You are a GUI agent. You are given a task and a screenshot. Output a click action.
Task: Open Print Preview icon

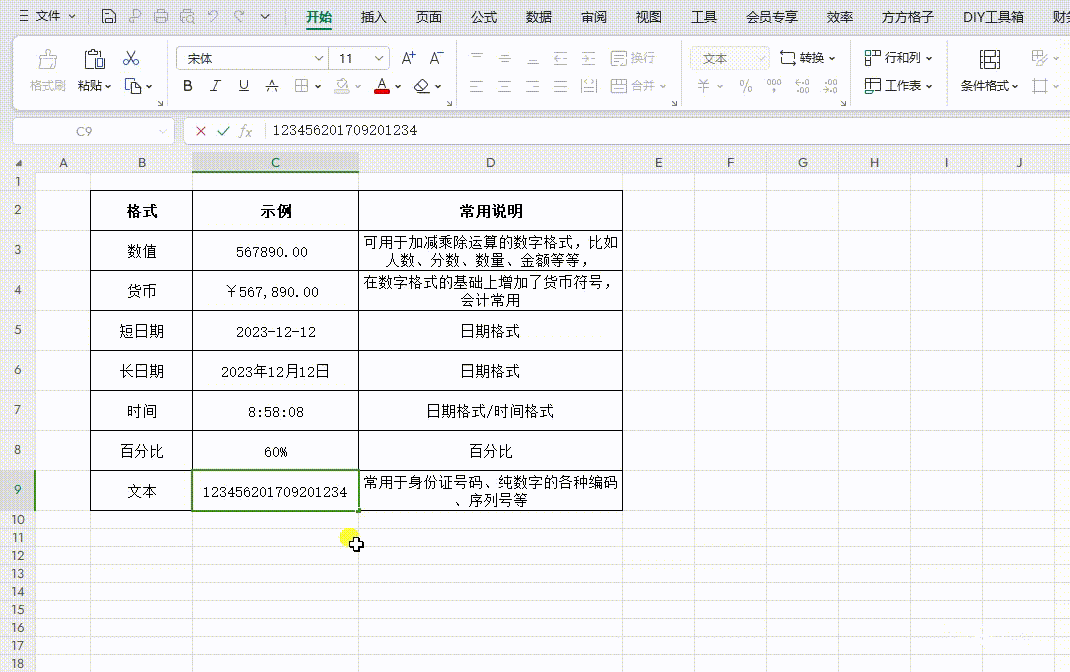pyautogui.click(x=187, y=16)
